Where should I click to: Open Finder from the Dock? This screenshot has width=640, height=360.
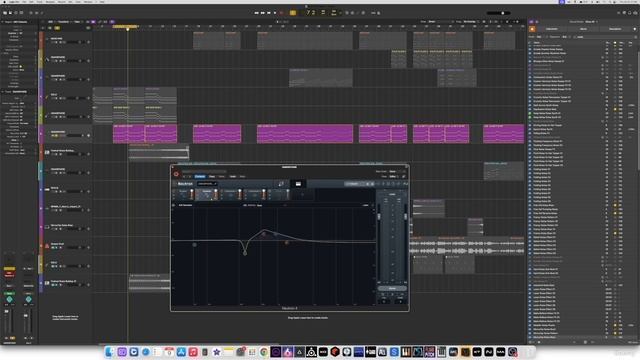[x=110, y=352]
